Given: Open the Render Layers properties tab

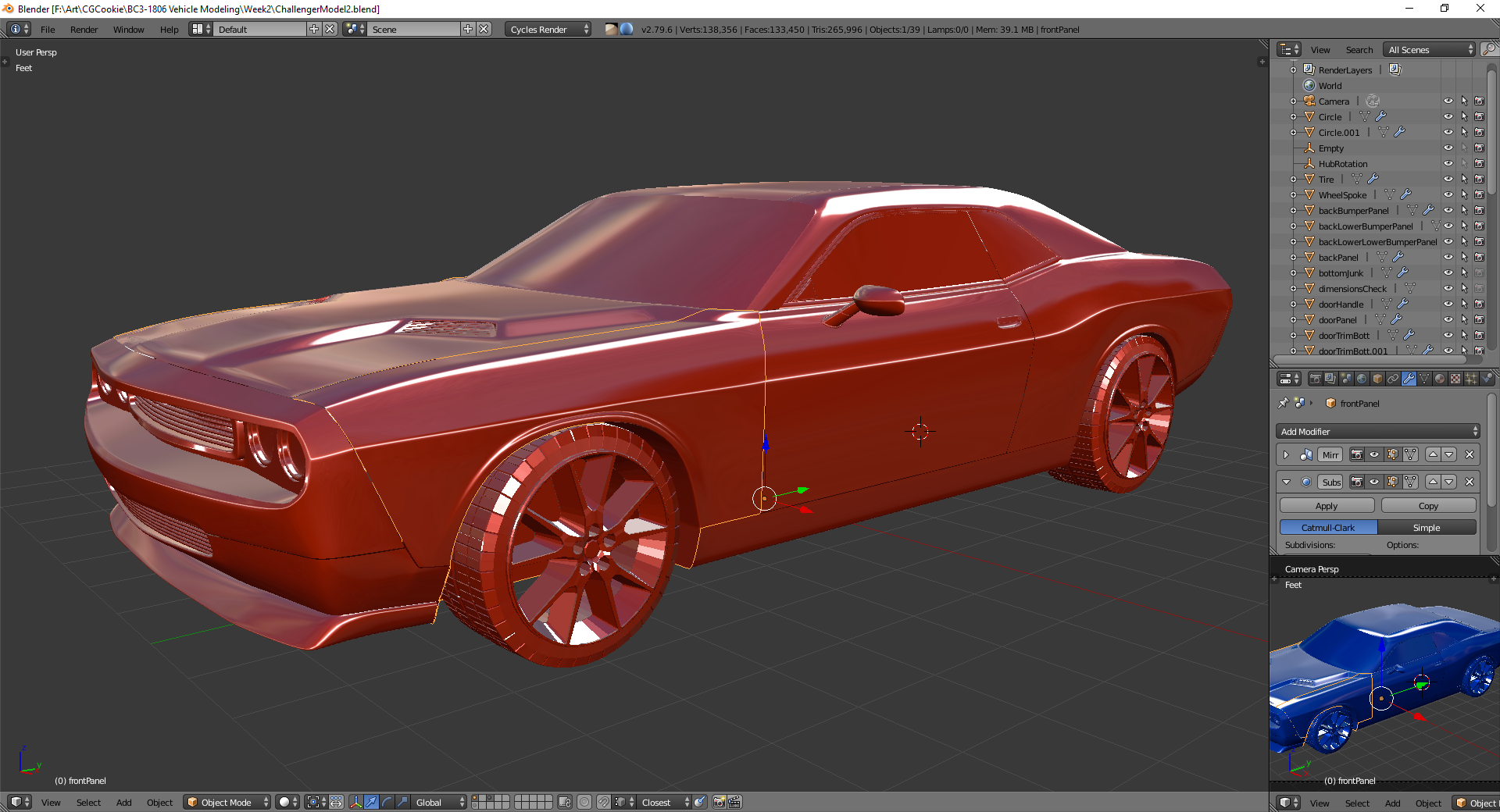Looking at the screenshot, I should 1330,379.
